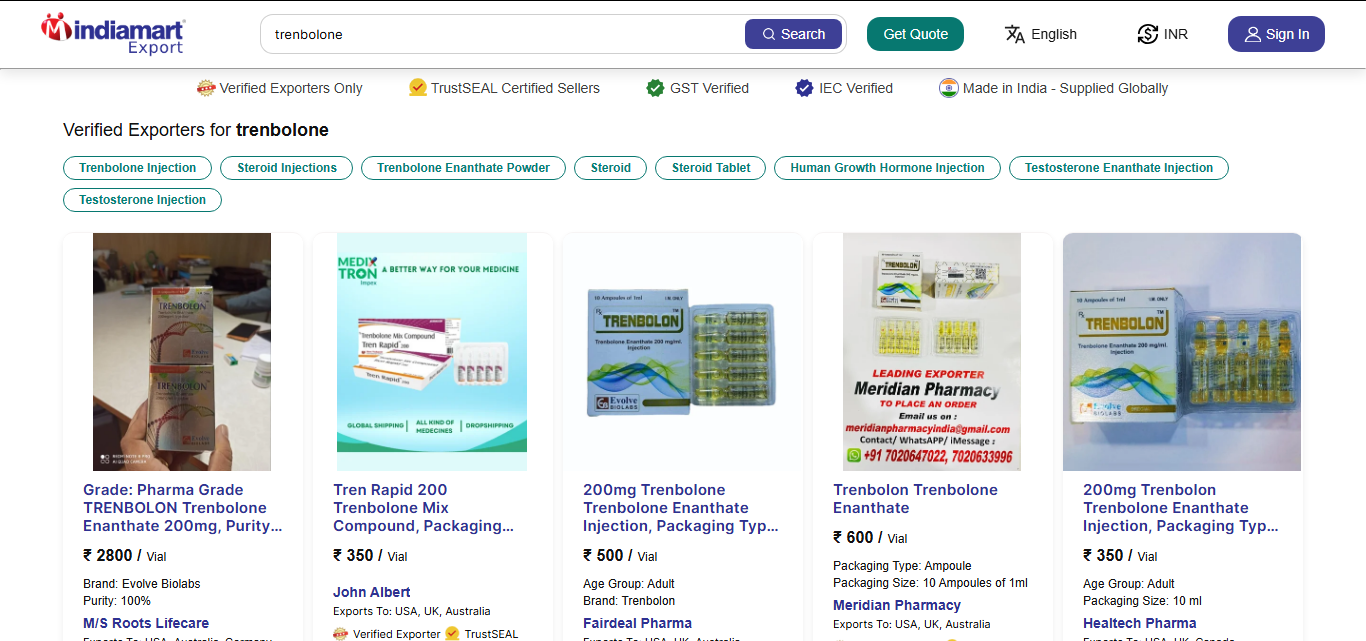Click the Brand: Trenbolon text
Viewport: 1366px width, 641px height.
pyautogui.click(x=629, y=601)
